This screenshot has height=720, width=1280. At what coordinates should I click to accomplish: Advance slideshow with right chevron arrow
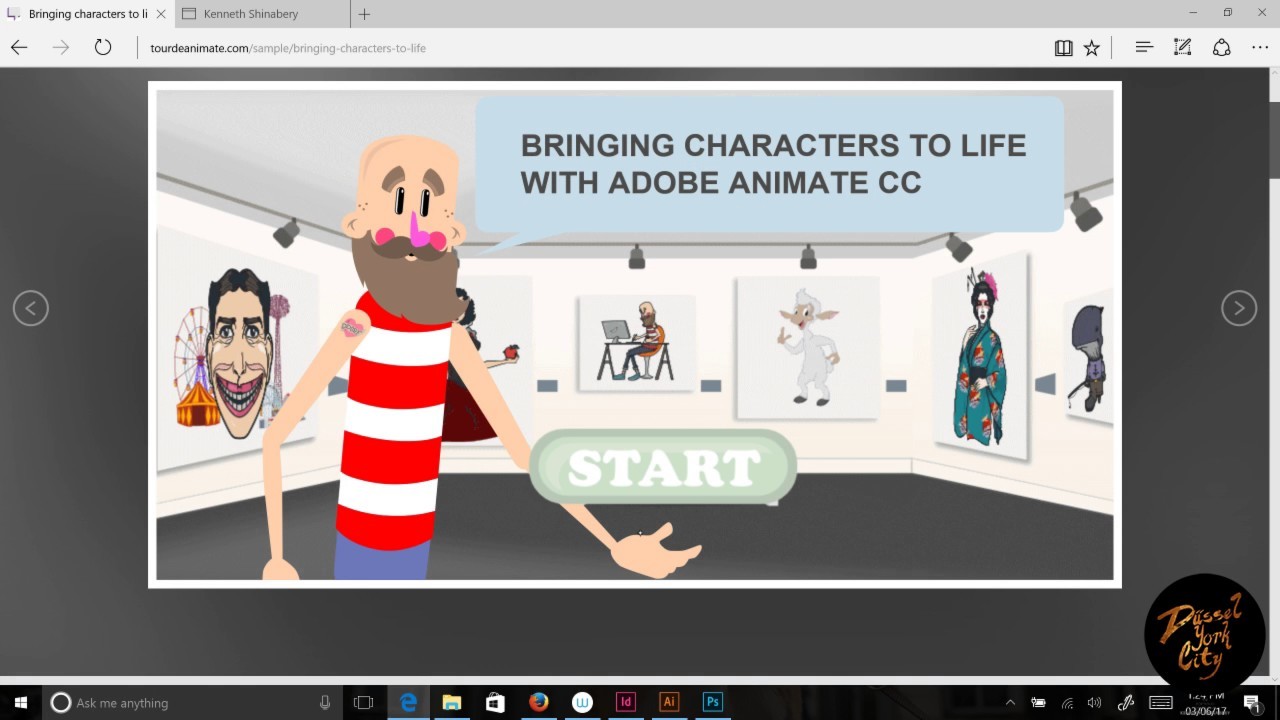click(1239, 308)
